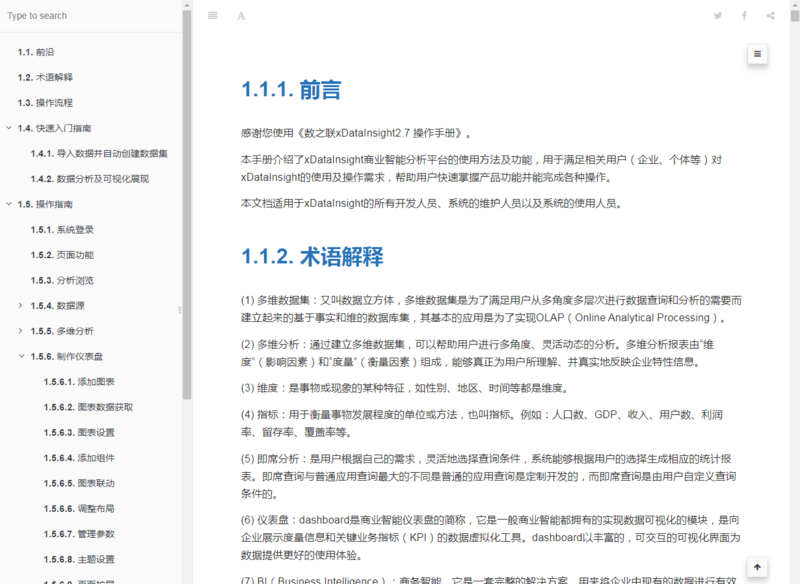Select 1.5.1. 系统登录 in the sidebar
800x584 pixels.
[x=62, y=230]
